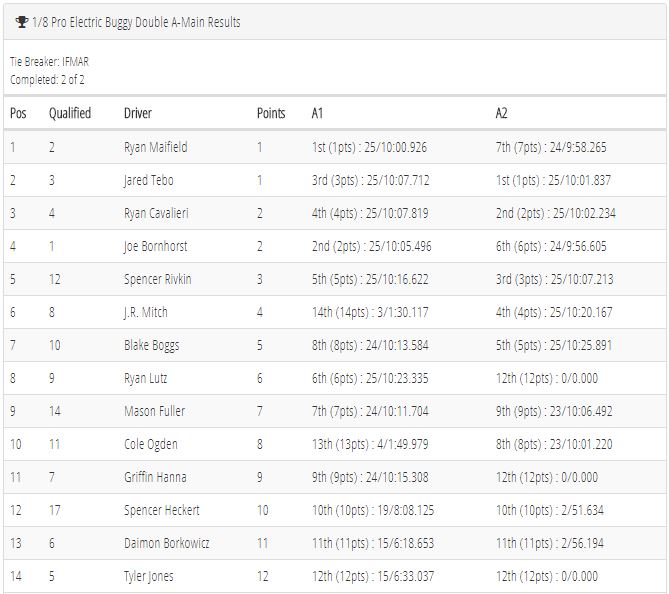The image size is (669, 594).
Task: Click the A2 column header
Action: [501, 114]
